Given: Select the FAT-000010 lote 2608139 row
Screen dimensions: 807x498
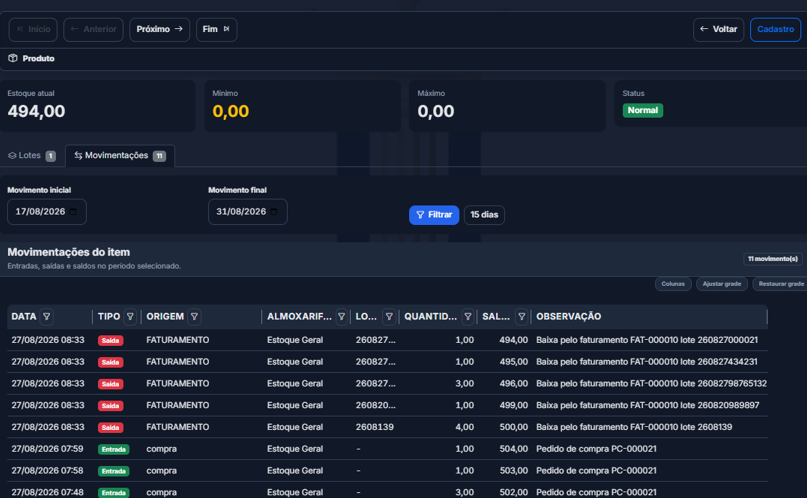Looking at the screenshot, I should (x=388, y=427).
